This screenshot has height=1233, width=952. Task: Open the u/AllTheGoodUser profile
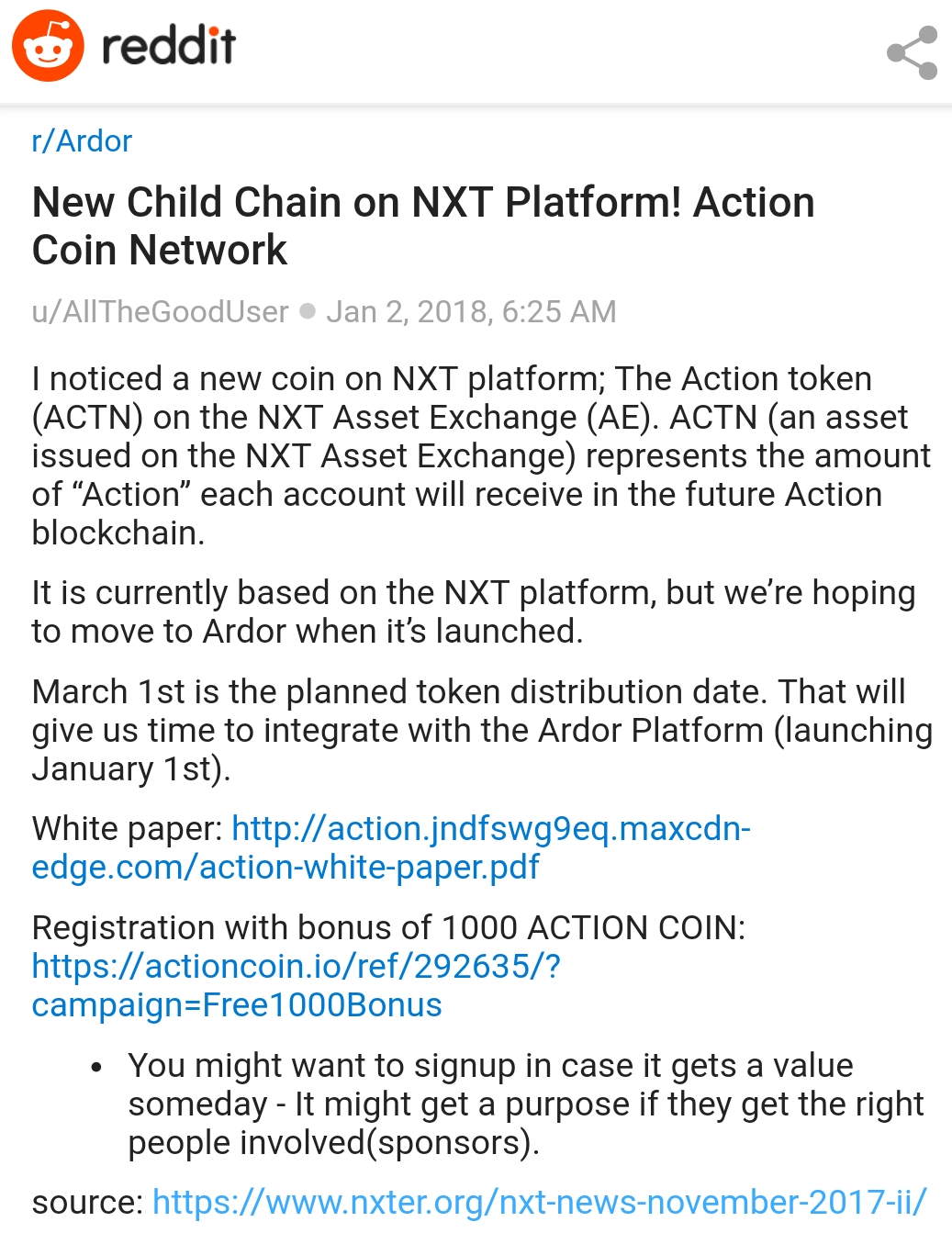pos(160,312)
